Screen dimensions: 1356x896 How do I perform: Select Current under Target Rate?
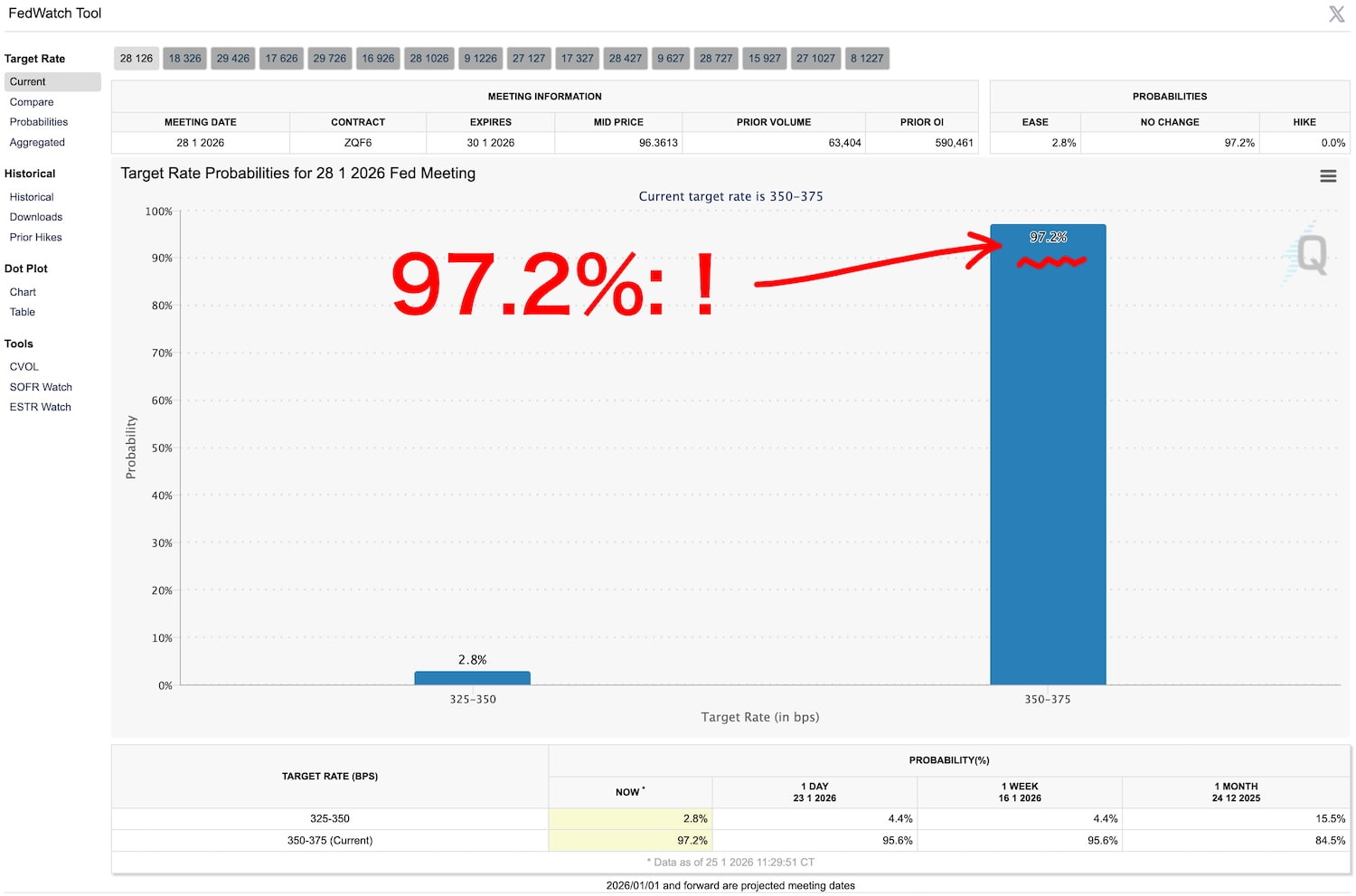click(28, 82)
